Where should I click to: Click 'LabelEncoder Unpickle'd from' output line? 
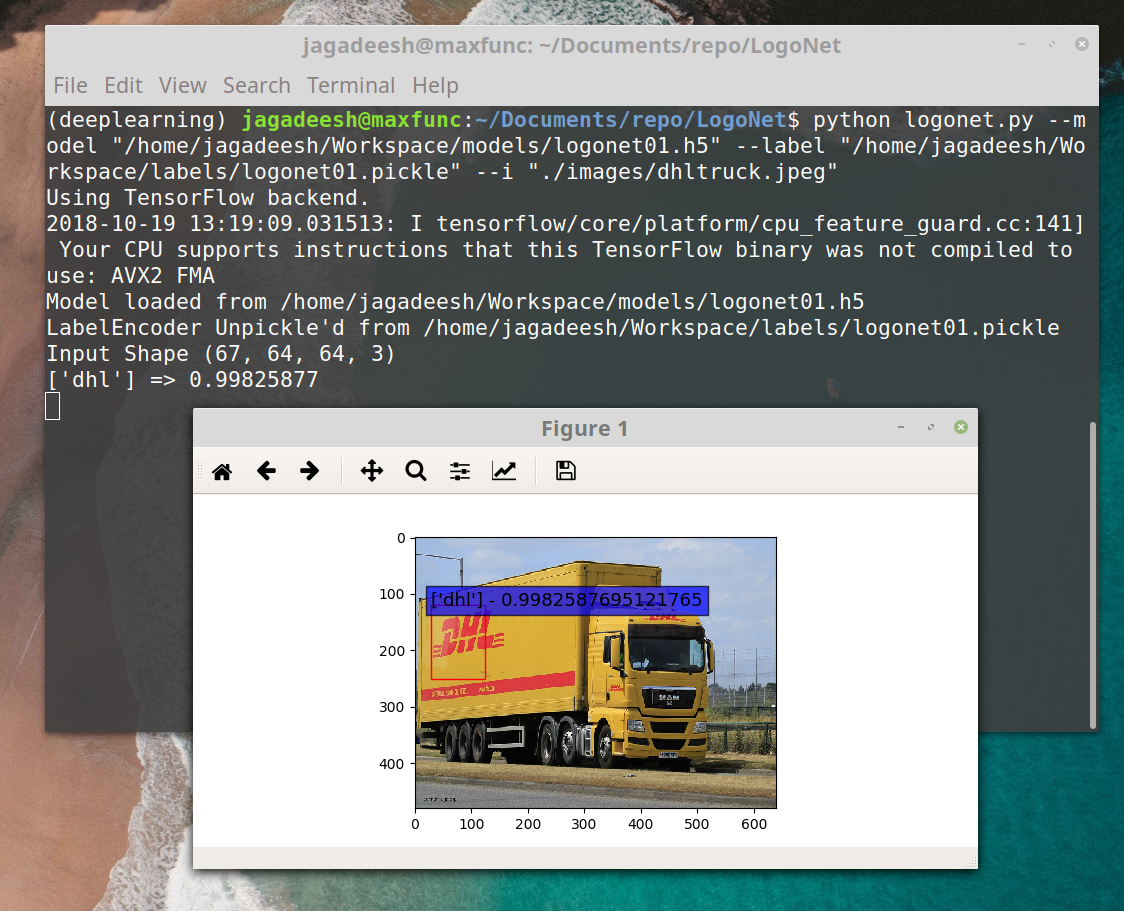pos(553,328)
